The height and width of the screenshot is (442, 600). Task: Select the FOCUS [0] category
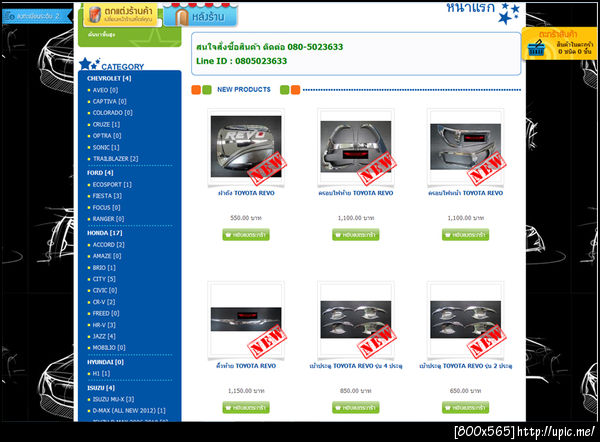pos(106,207)
